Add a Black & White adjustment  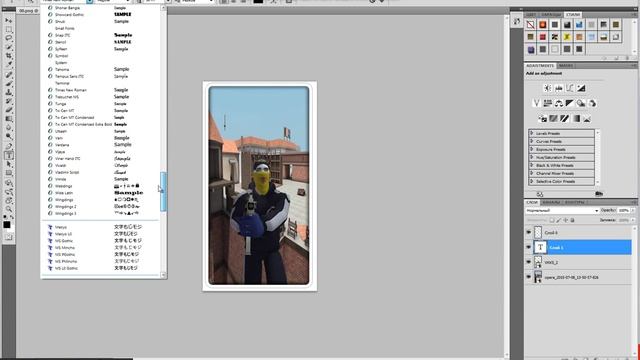click(x=570, y=103)
